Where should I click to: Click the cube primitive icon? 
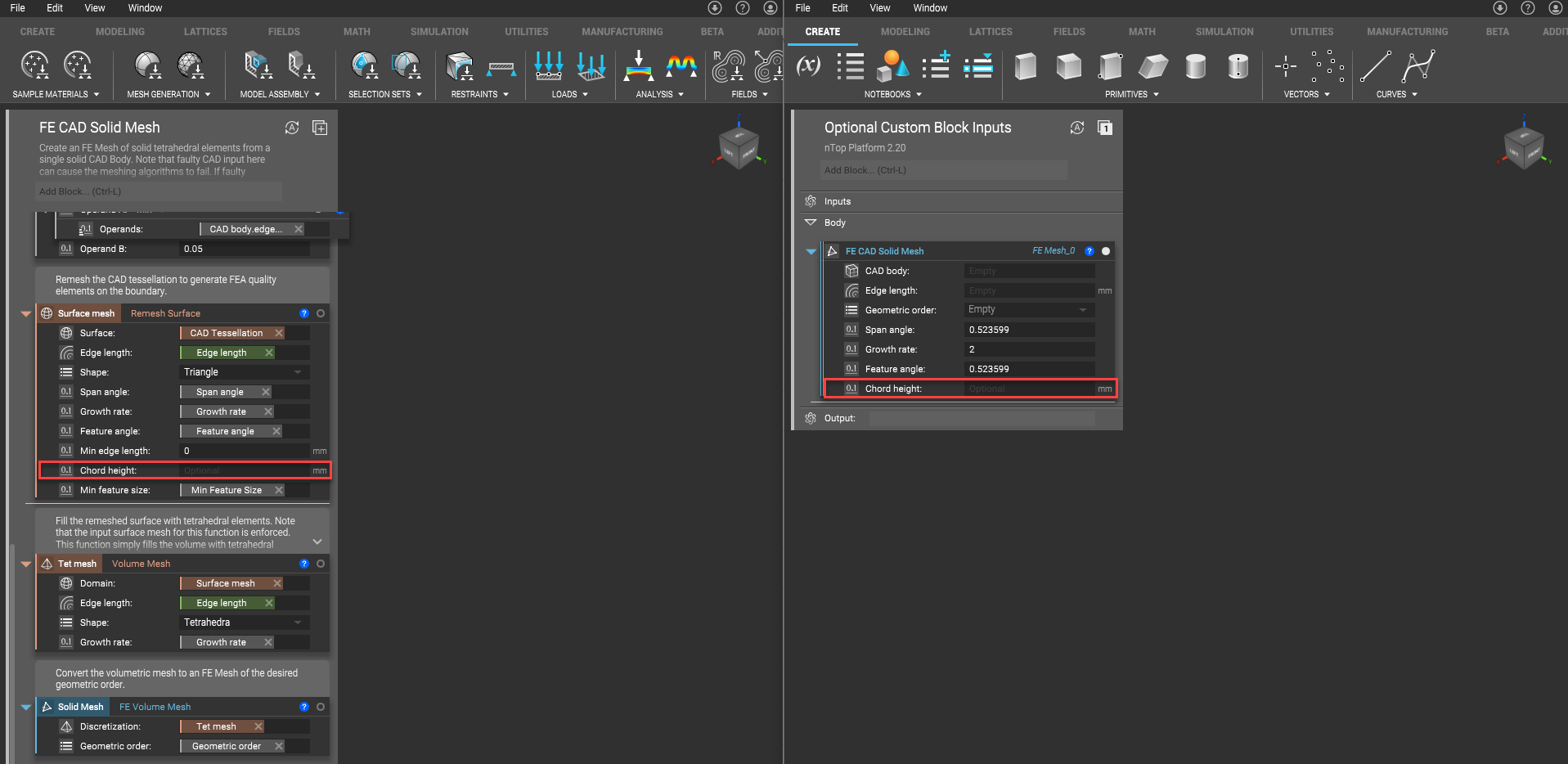click(1068, 66)
